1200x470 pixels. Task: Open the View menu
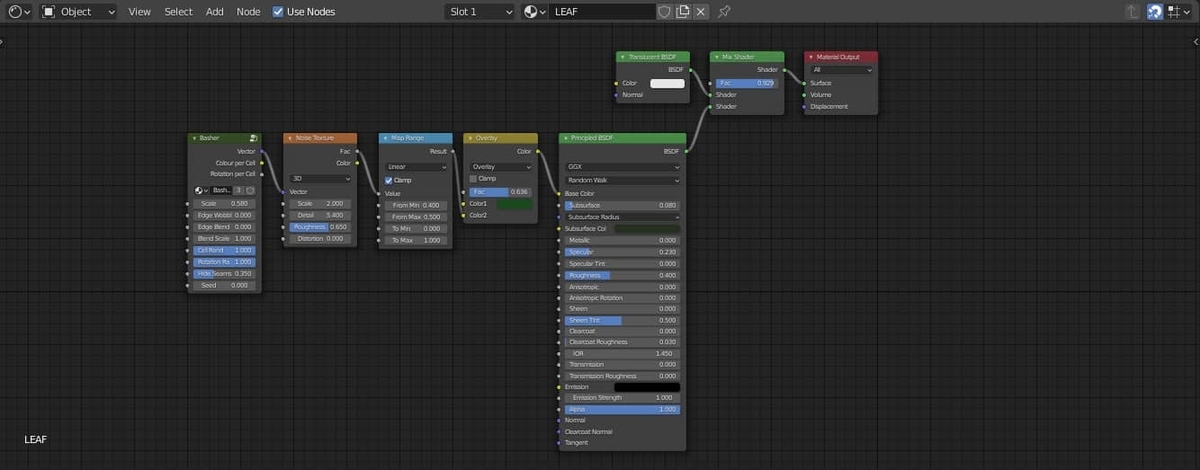coord(140,11)
